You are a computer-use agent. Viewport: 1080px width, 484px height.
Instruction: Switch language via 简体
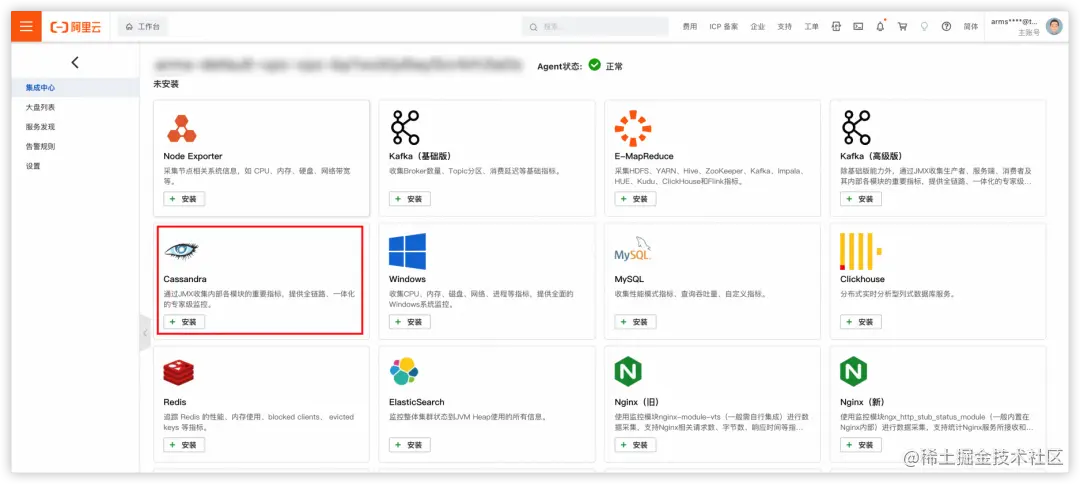coord(970,27)
